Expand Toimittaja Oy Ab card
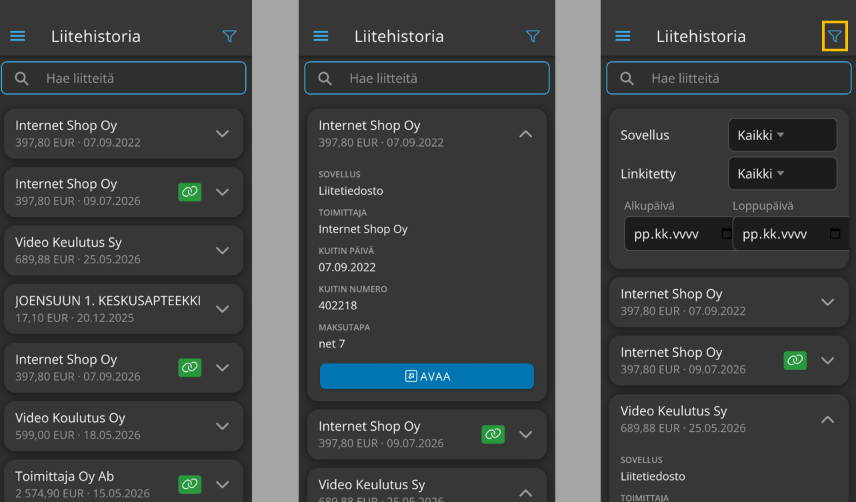This screenshot has width=856, height=502. (222, 484)
